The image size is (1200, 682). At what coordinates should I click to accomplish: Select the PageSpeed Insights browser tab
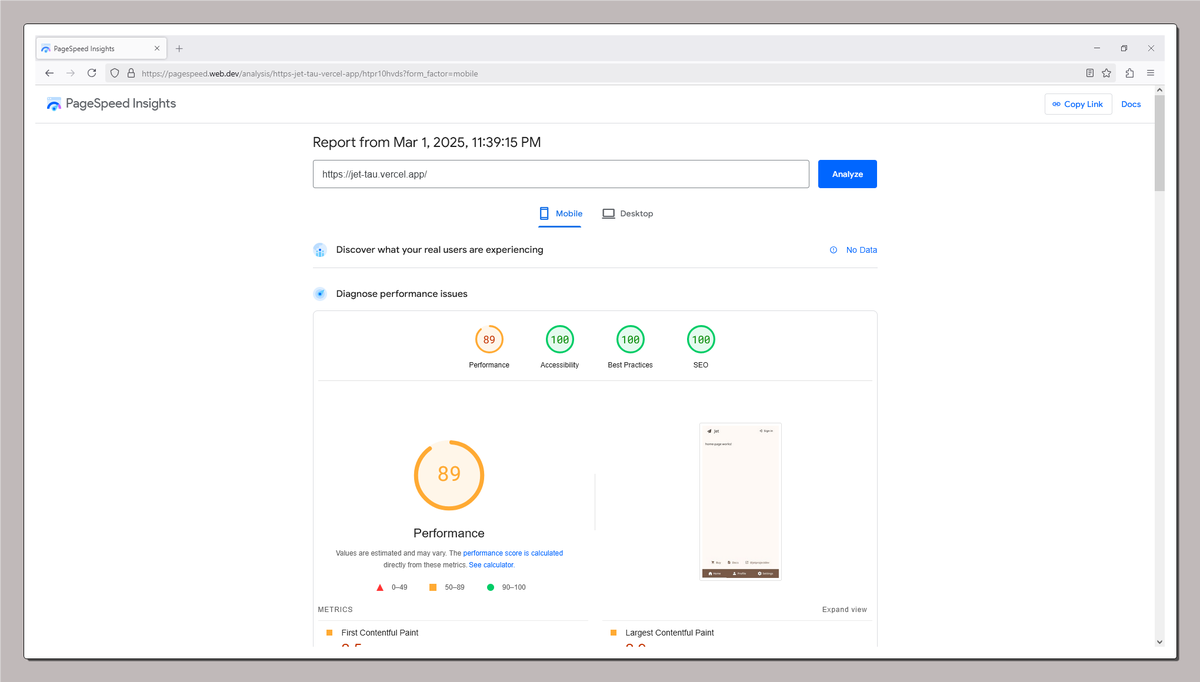click(x=102, y=48)
